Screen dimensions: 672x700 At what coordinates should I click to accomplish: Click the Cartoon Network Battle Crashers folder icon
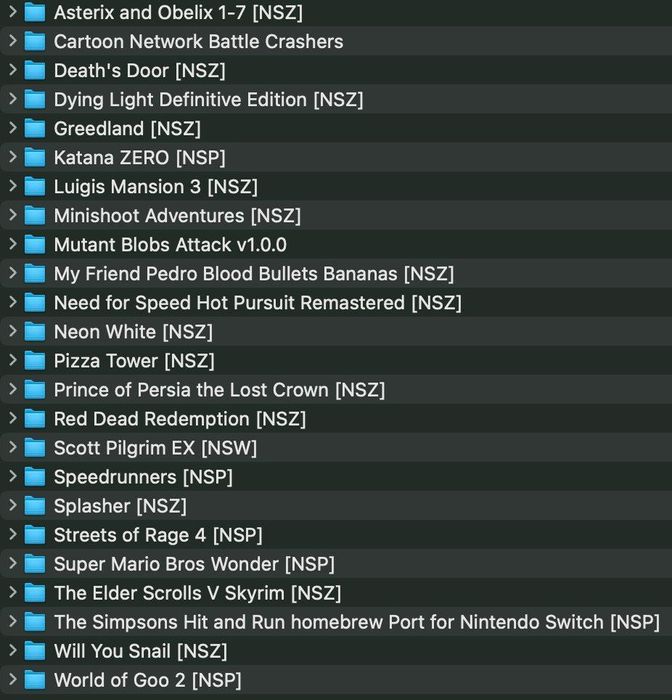click(35, 42)
